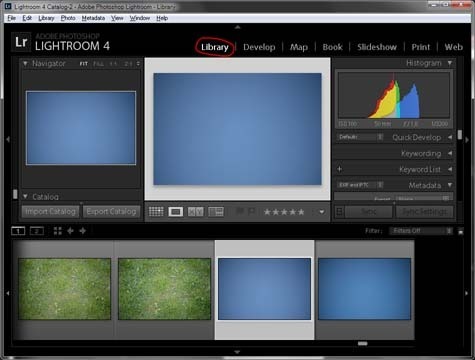Add keyword with plus icon in Keyword List
The image size is (475, 360).
coord(339,169)
